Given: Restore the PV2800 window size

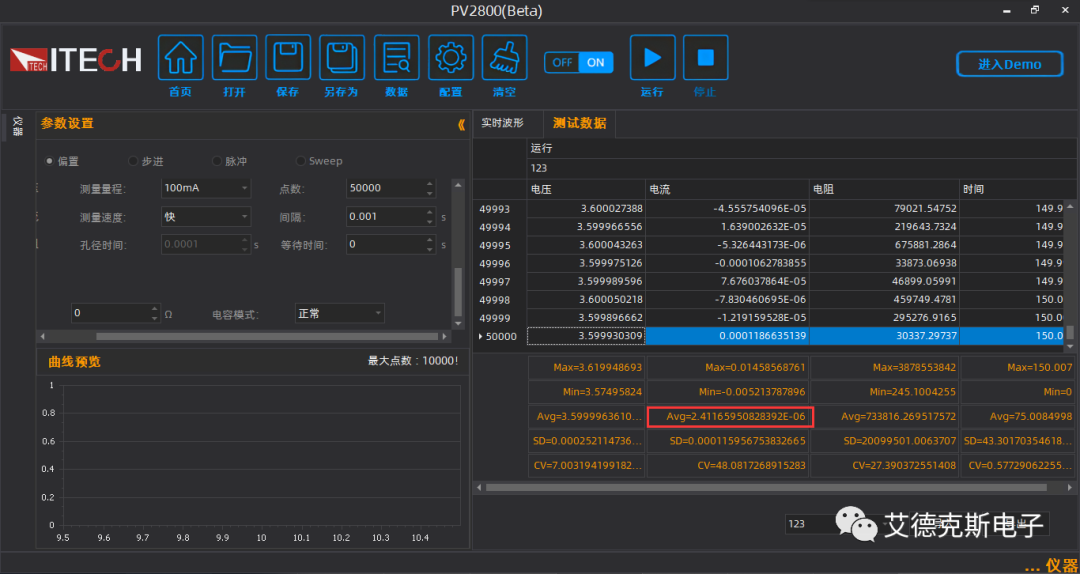Looking at the screenshot, I should click(x=1035, y=10).
